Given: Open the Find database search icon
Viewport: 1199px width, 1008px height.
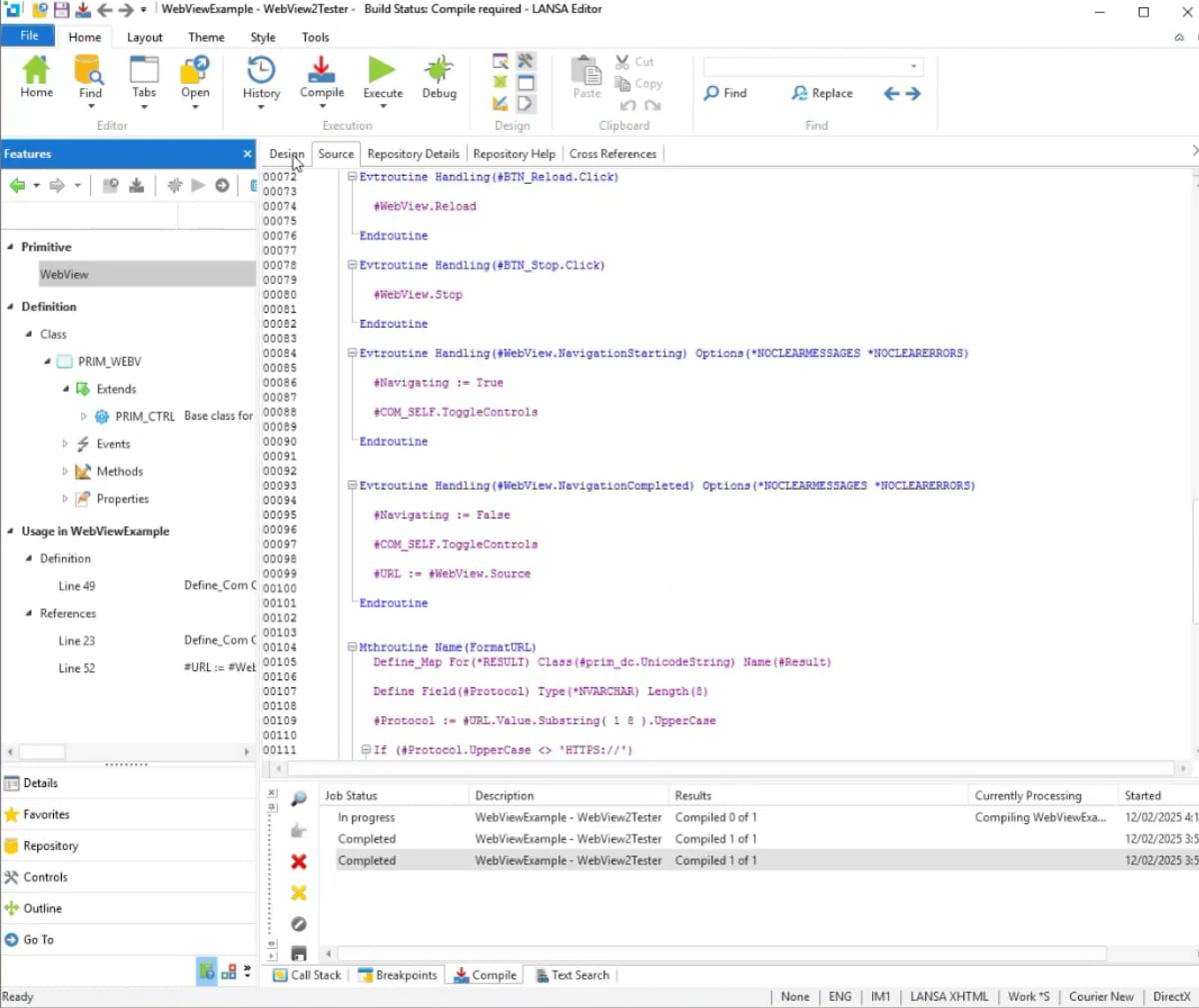Looking at the screenshot, I should tap(90, 70).
